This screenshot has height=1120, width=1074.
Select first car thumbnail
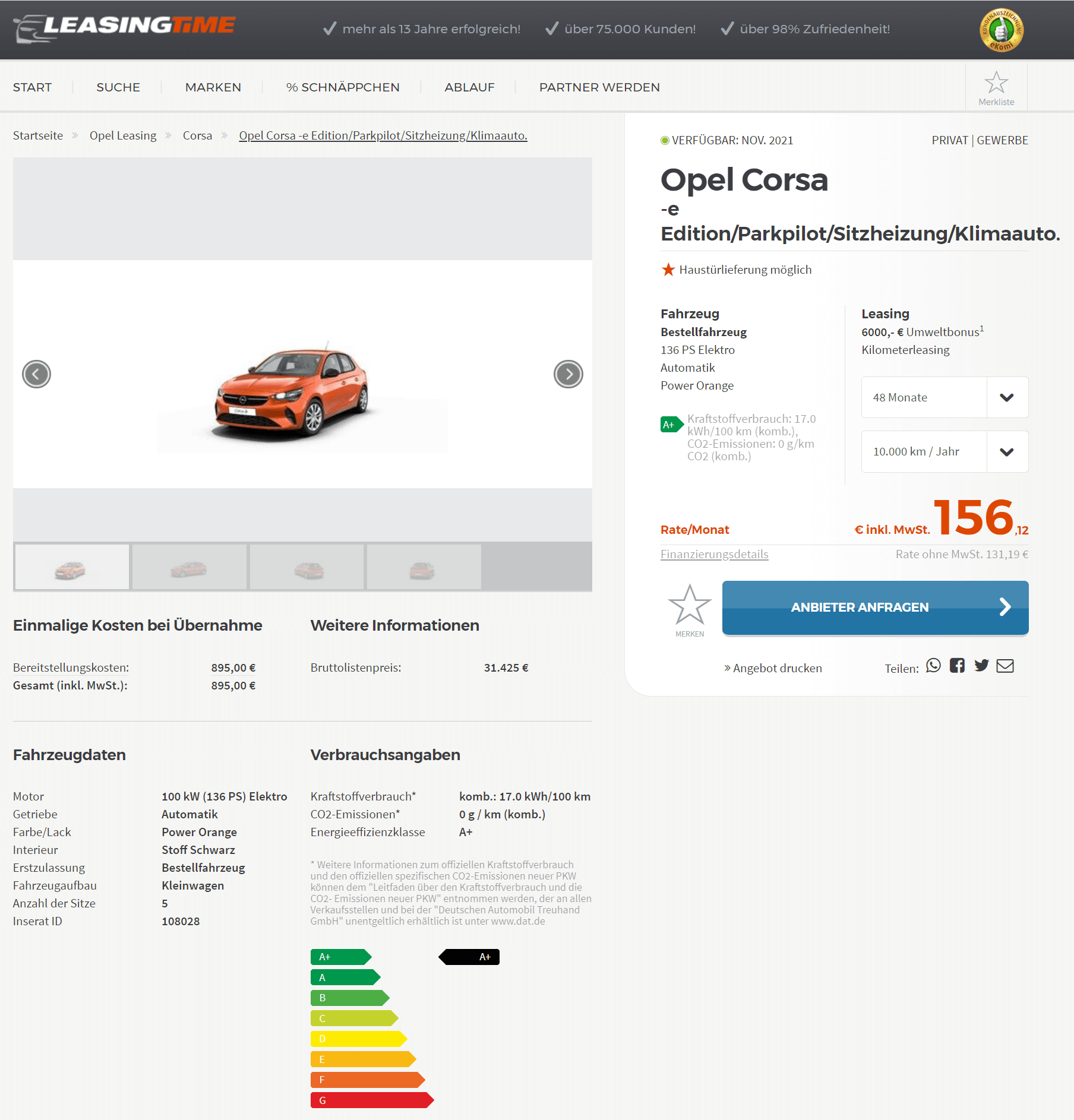(x=71, y=567)
